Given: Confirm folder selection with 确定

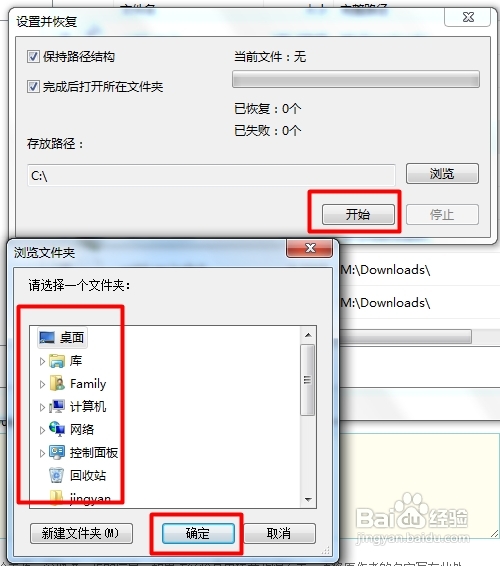Looking at the screenshot, I should point(198,533).
